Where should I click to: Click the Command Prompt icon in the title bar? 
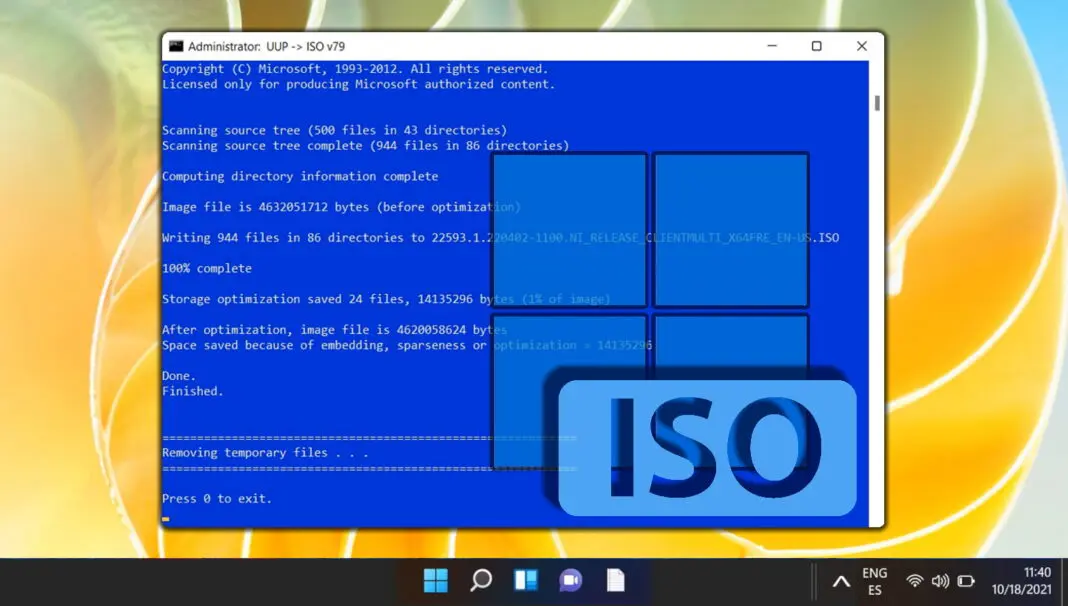click(x=176, y=46)
